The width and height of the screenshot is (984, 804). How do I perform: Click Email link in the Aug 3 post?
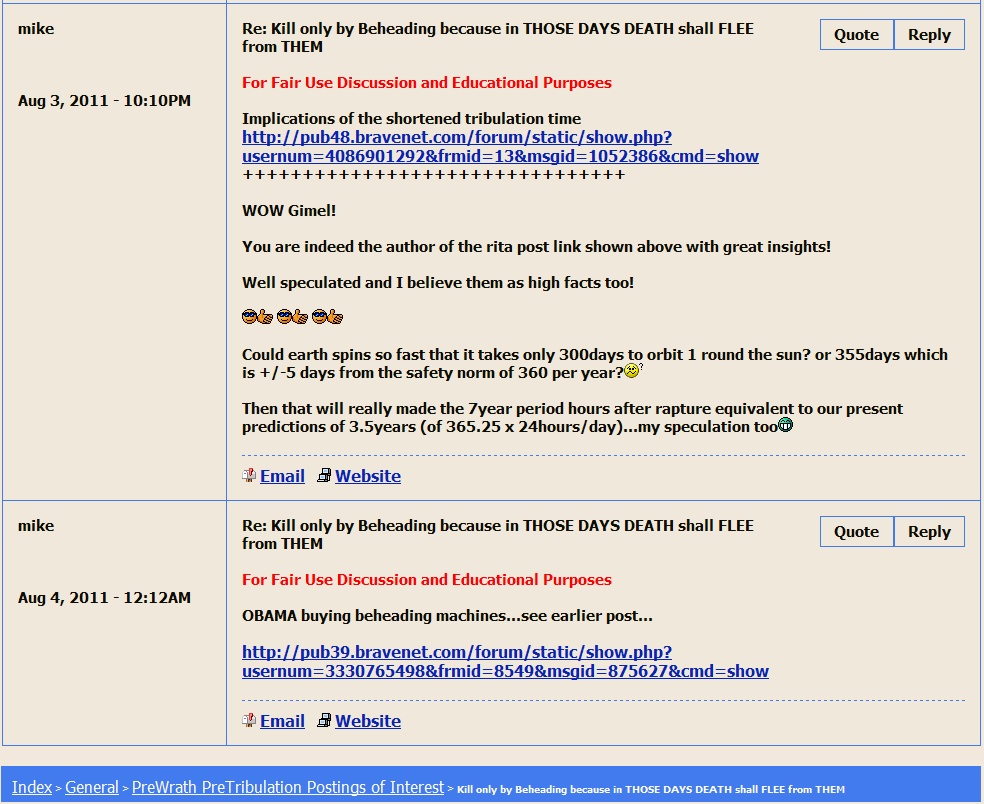coord(282,476)
